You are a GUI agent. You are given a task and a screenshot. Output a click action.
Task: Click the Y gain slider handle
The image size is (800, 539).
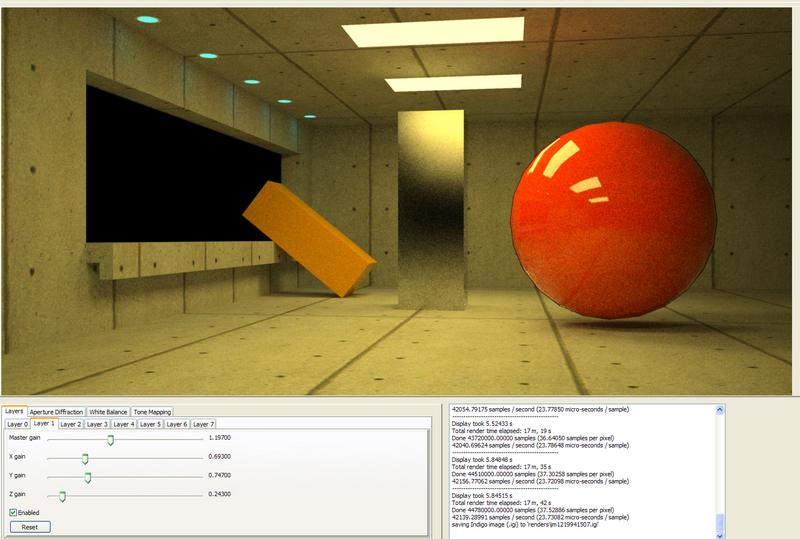(x=88, y=476)
